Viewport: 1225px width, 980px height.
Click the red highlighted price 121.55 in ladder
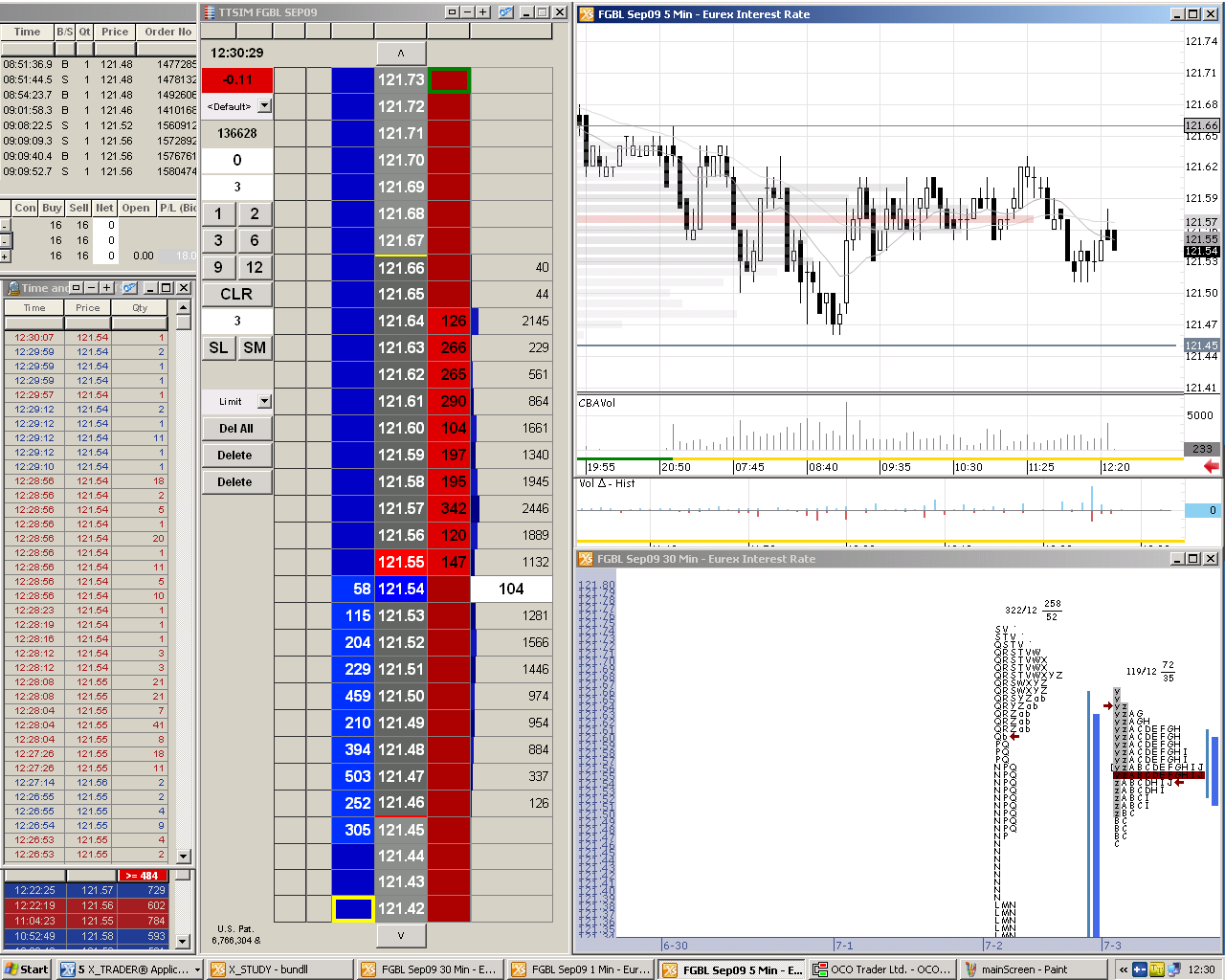click(400, 562)
